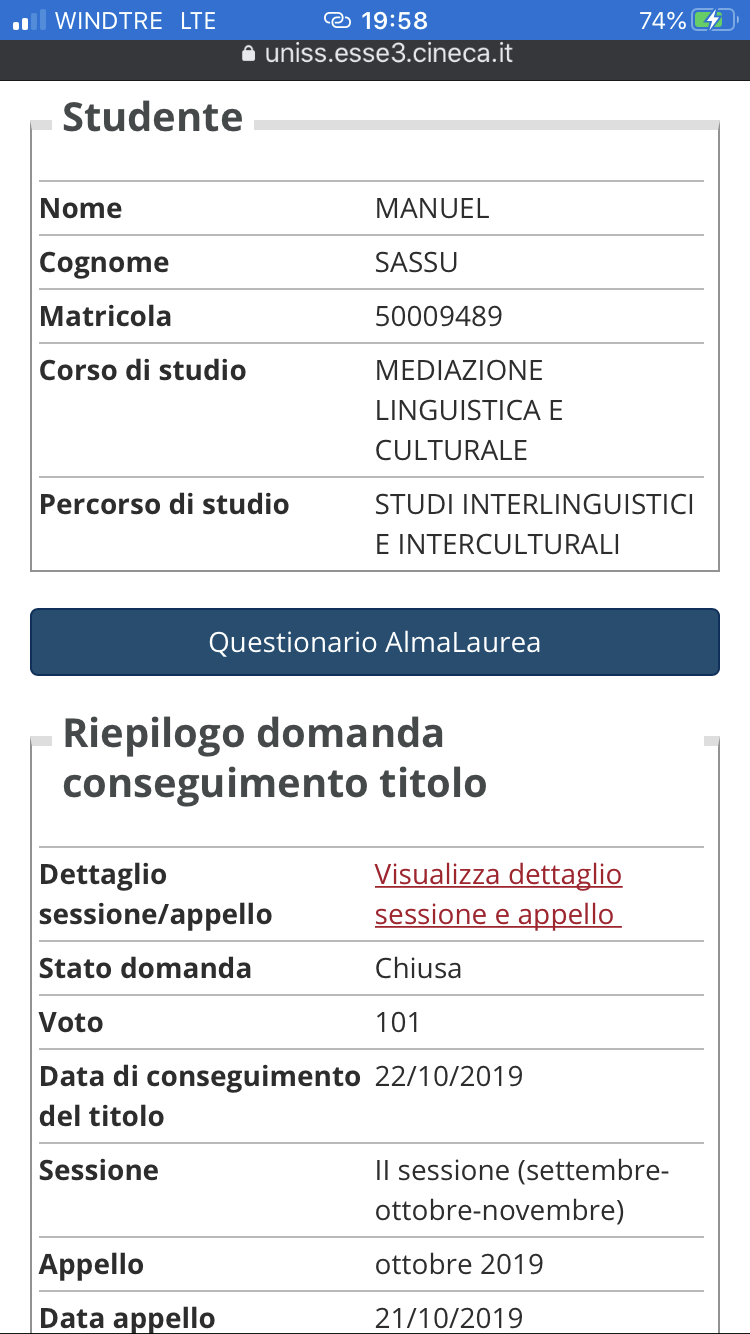Tap the Corso di studio value text
This screenshot has height=1334, width=750.
tap(468, 410)
